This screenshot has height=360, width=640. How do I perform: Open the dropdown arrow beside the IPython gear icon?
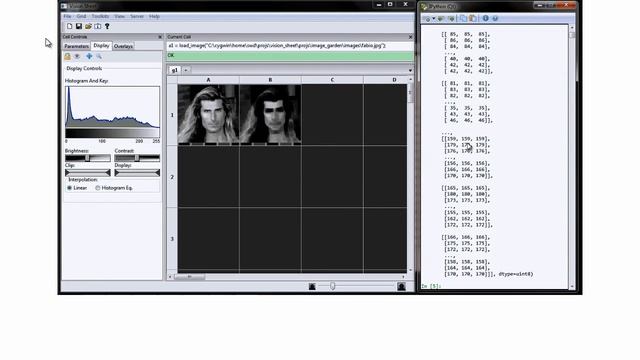tap(433, 18)
